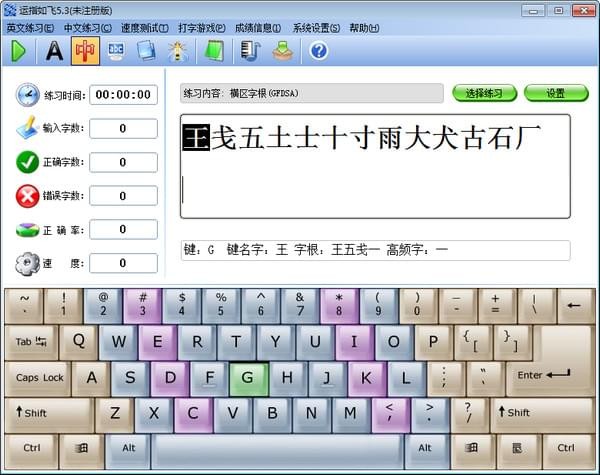Image resolution: width=600 pixels, height=475 pixels.
Task: Click the right Alt key
Action: pyautogui.click(x=425, y=451)
